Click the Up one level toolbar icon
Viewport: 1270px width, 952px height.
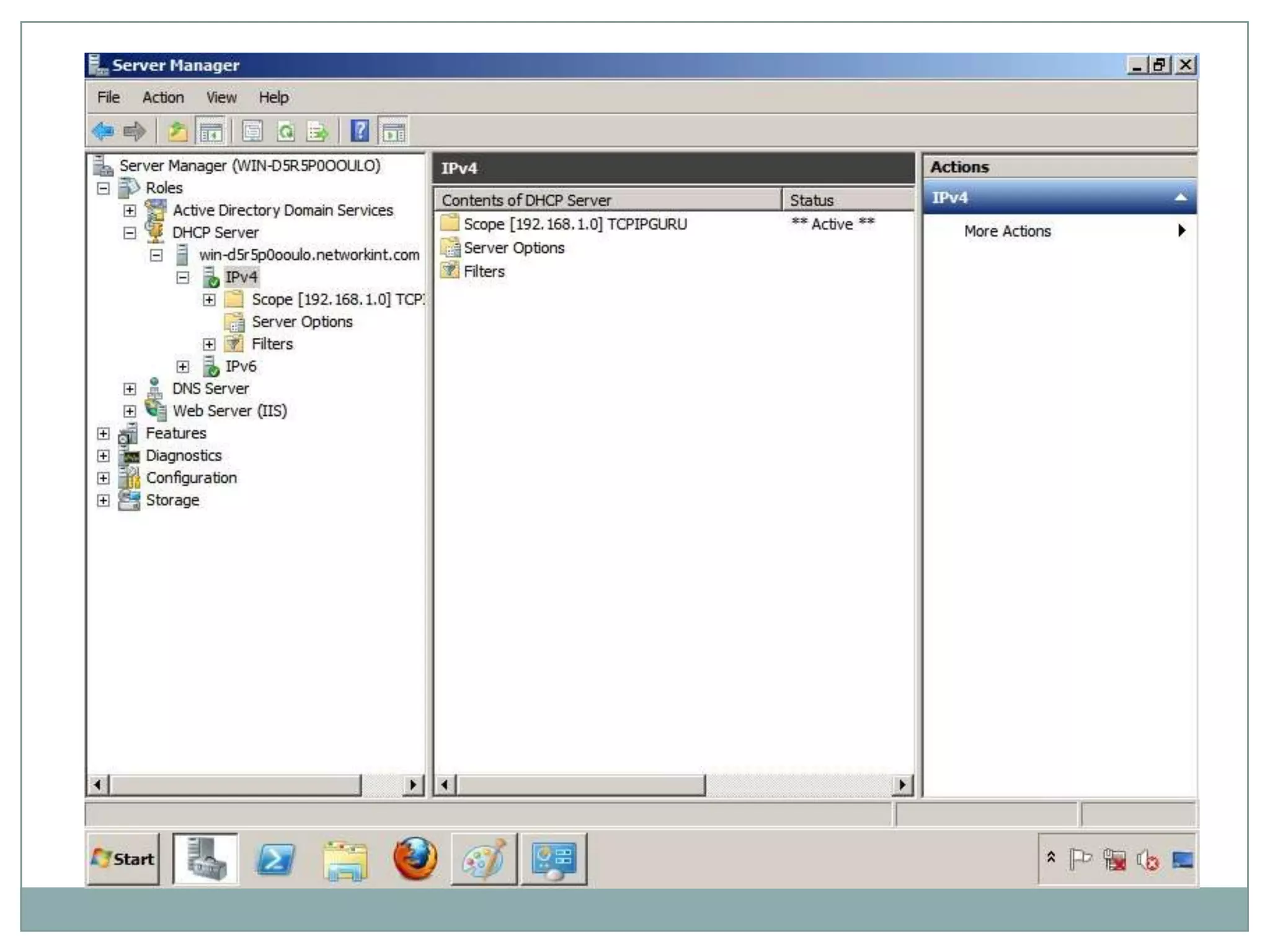[x=177, y=131]
